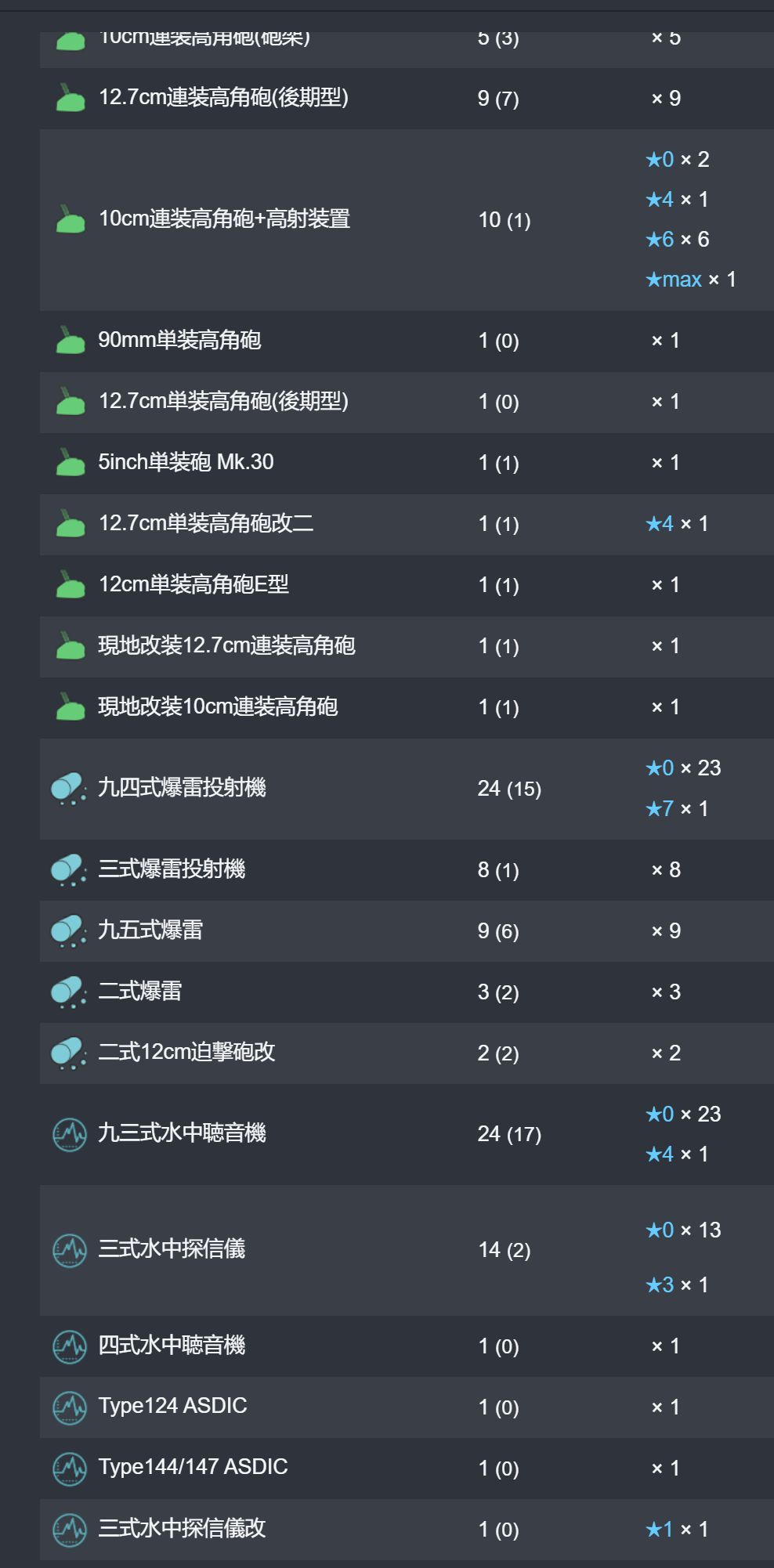Select the Type144/147 ASDIC row
The height and width of the screenshot is (1568, 774).
point(407,1468)
